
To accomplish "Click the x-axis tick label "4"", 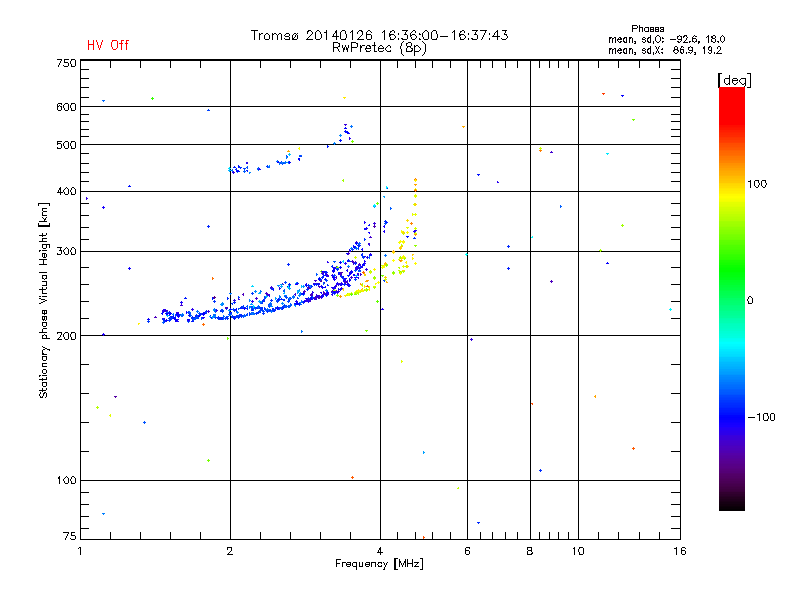I will pos(380,551).
